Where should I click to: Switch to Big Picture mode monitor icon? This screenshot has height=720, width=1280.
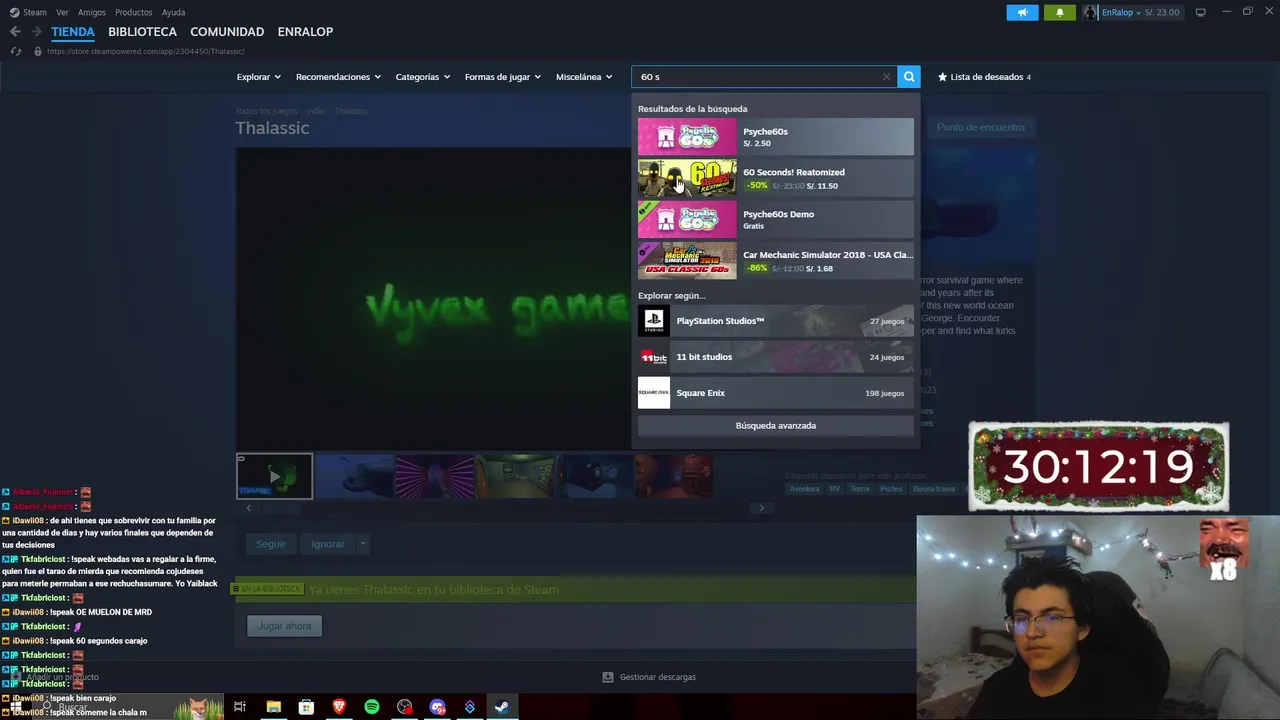coord(1200,12)
